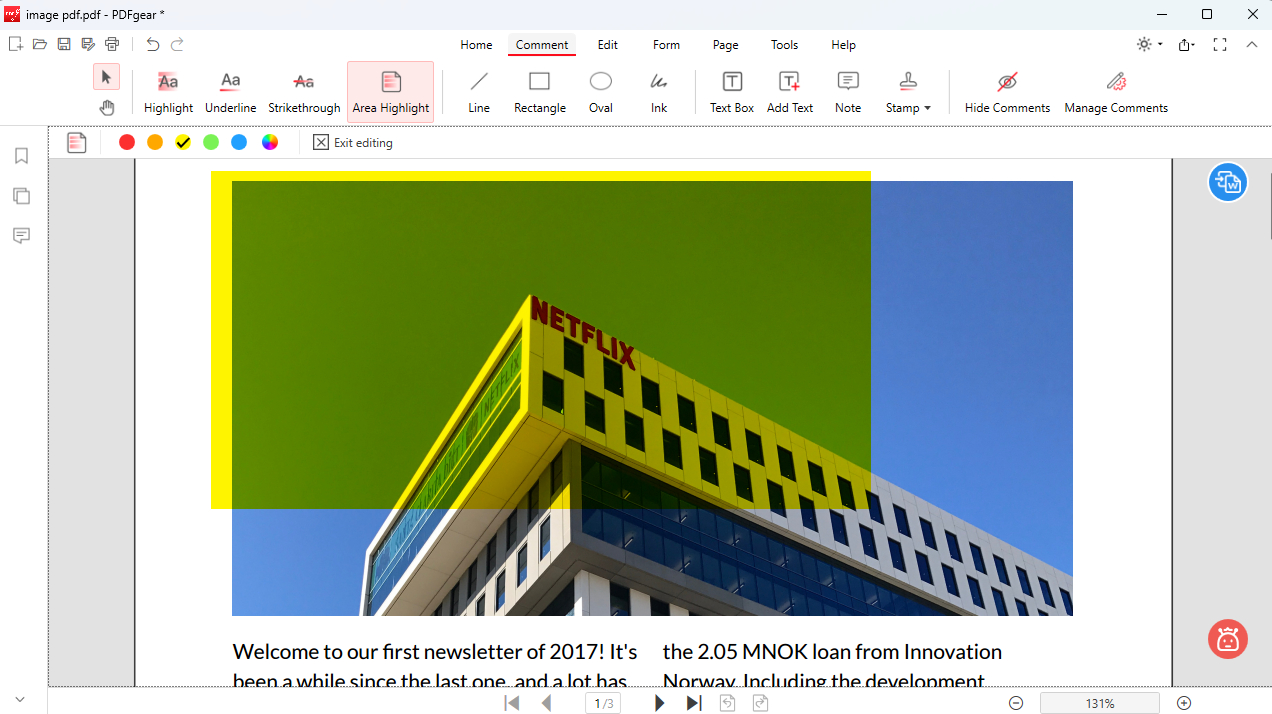Toggle Hide Comments
Image resolution: width=1272 pixels, height=714 pixels.
(x=1007, y=92)
